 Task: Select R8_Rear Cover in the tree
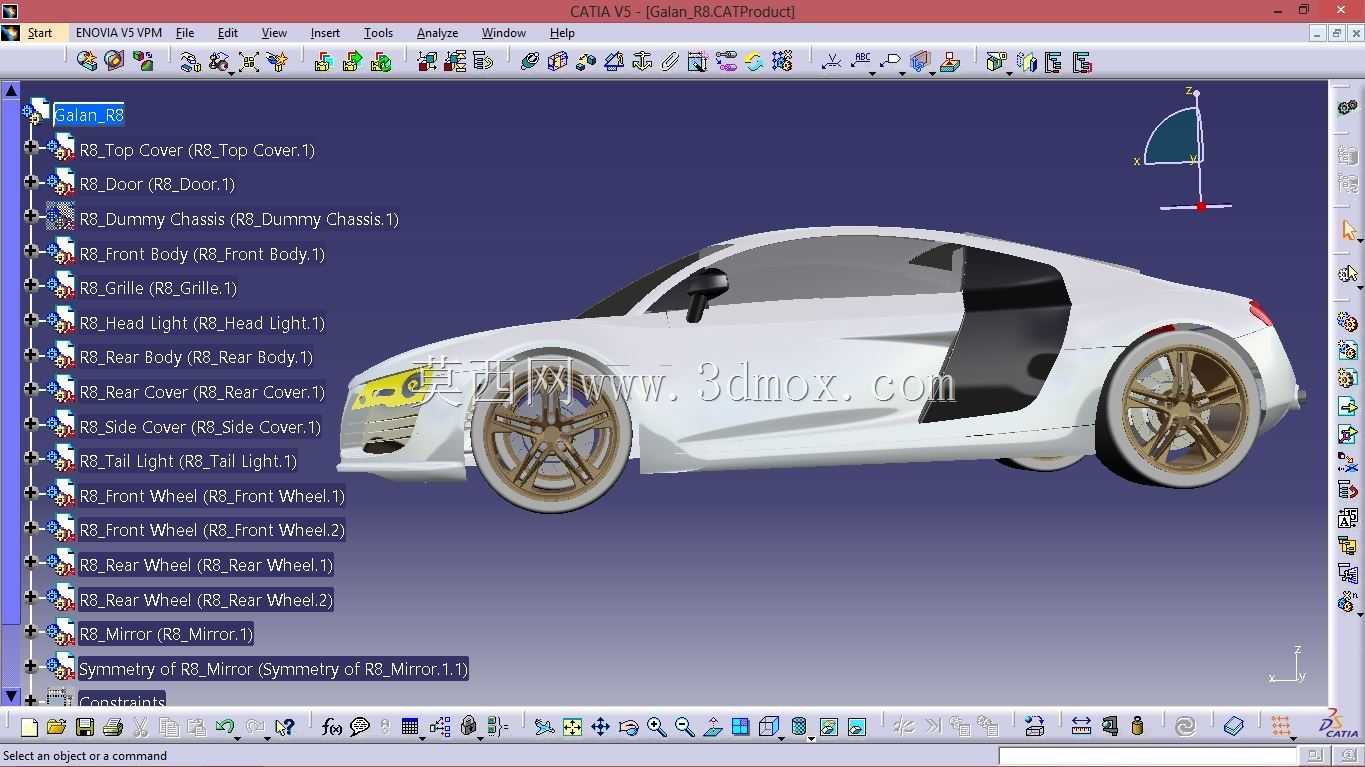pyautogui.click(x=202, y=392)
